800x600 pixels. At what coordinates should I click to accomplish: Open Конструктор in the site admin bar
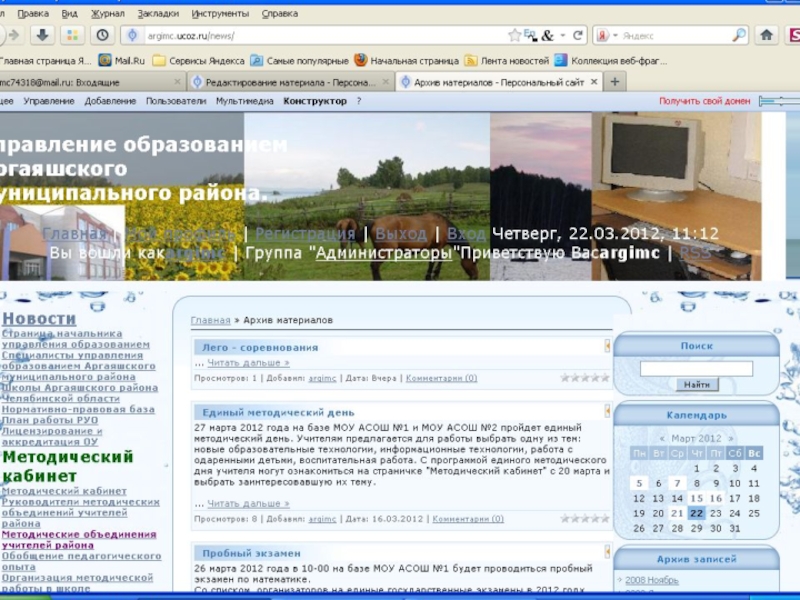point(315,101)
